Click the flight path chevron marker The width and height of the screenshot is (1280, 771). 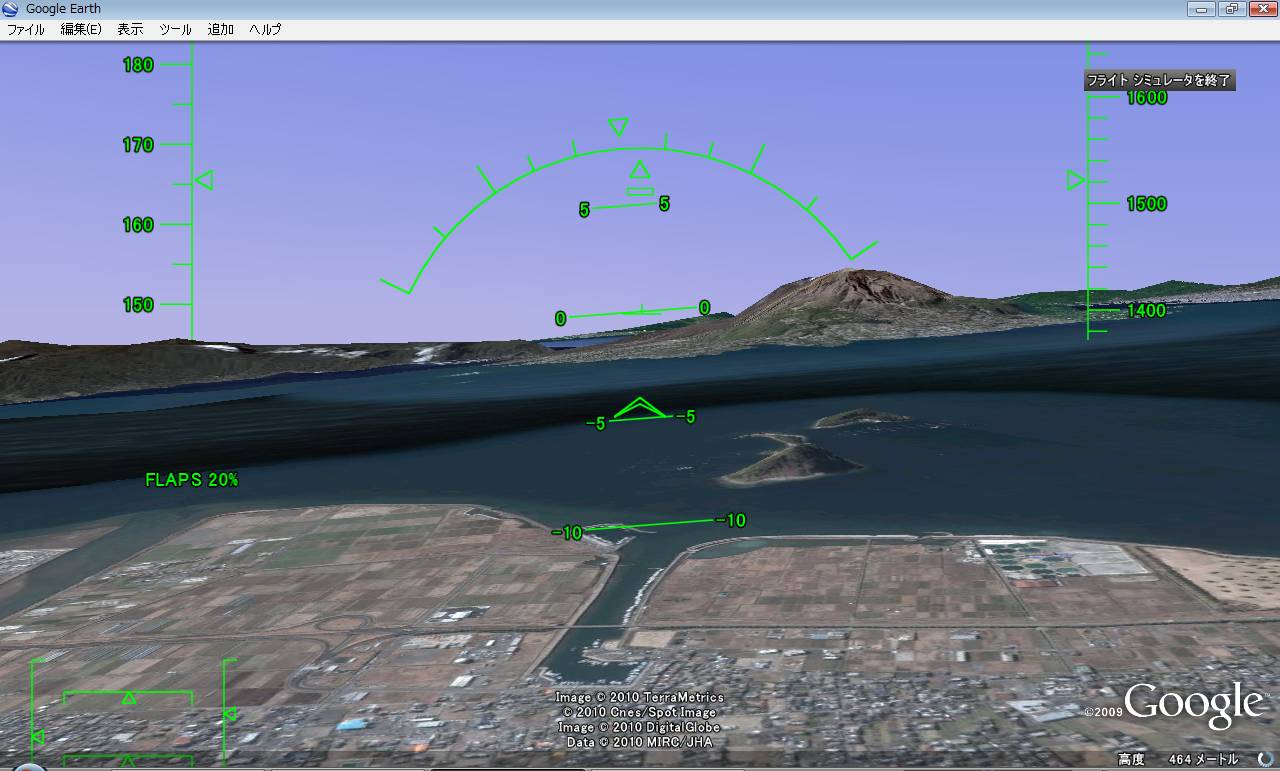pyautogui.click(x=640, y=408)
